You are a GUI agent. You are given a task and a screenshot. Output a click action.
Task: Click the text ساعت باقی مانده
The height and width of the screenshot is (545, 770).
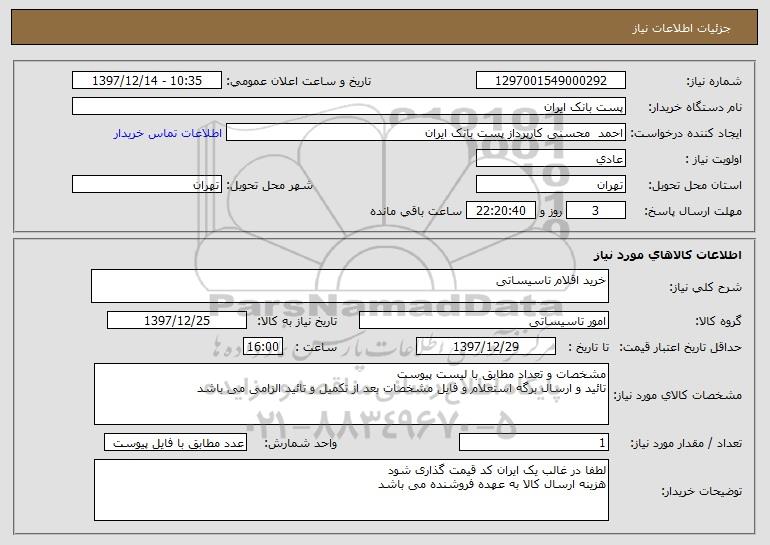(416, 211)
